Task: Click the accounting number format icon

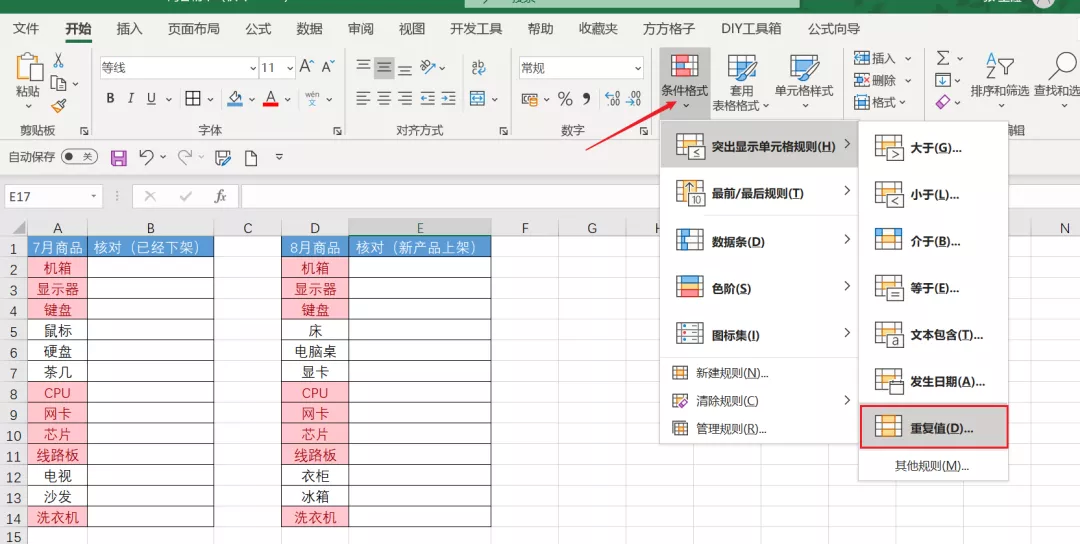Action: click(x=530, y=100)
